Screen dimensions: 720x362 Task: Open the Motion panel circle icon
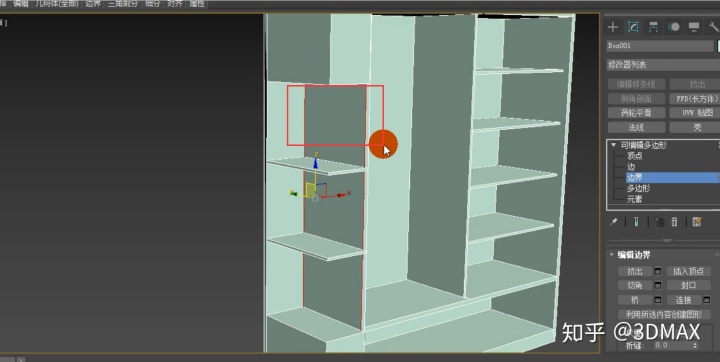pos(674,27)
